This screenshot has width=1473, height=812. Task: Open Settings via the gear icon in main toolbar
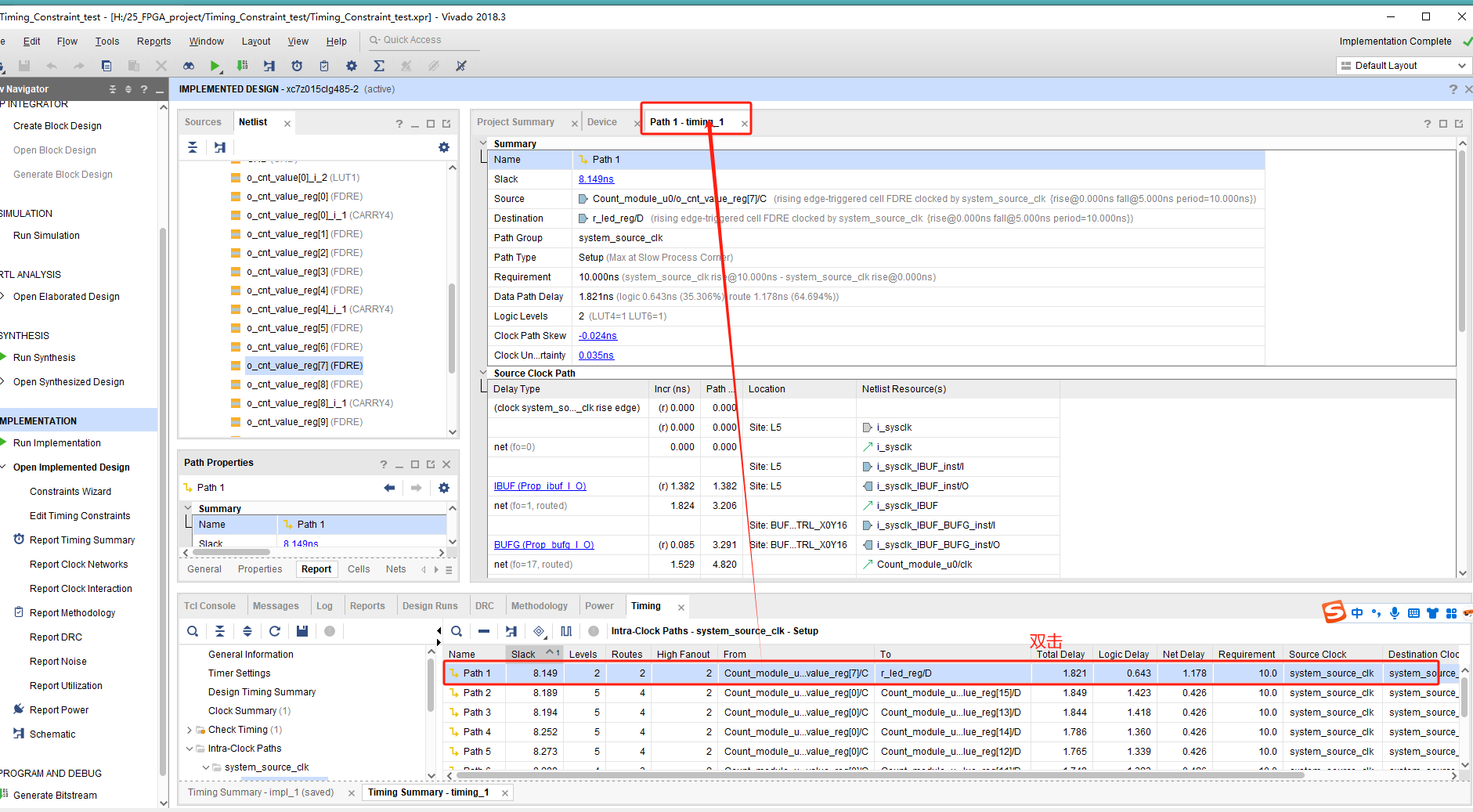tap(352, 66)
